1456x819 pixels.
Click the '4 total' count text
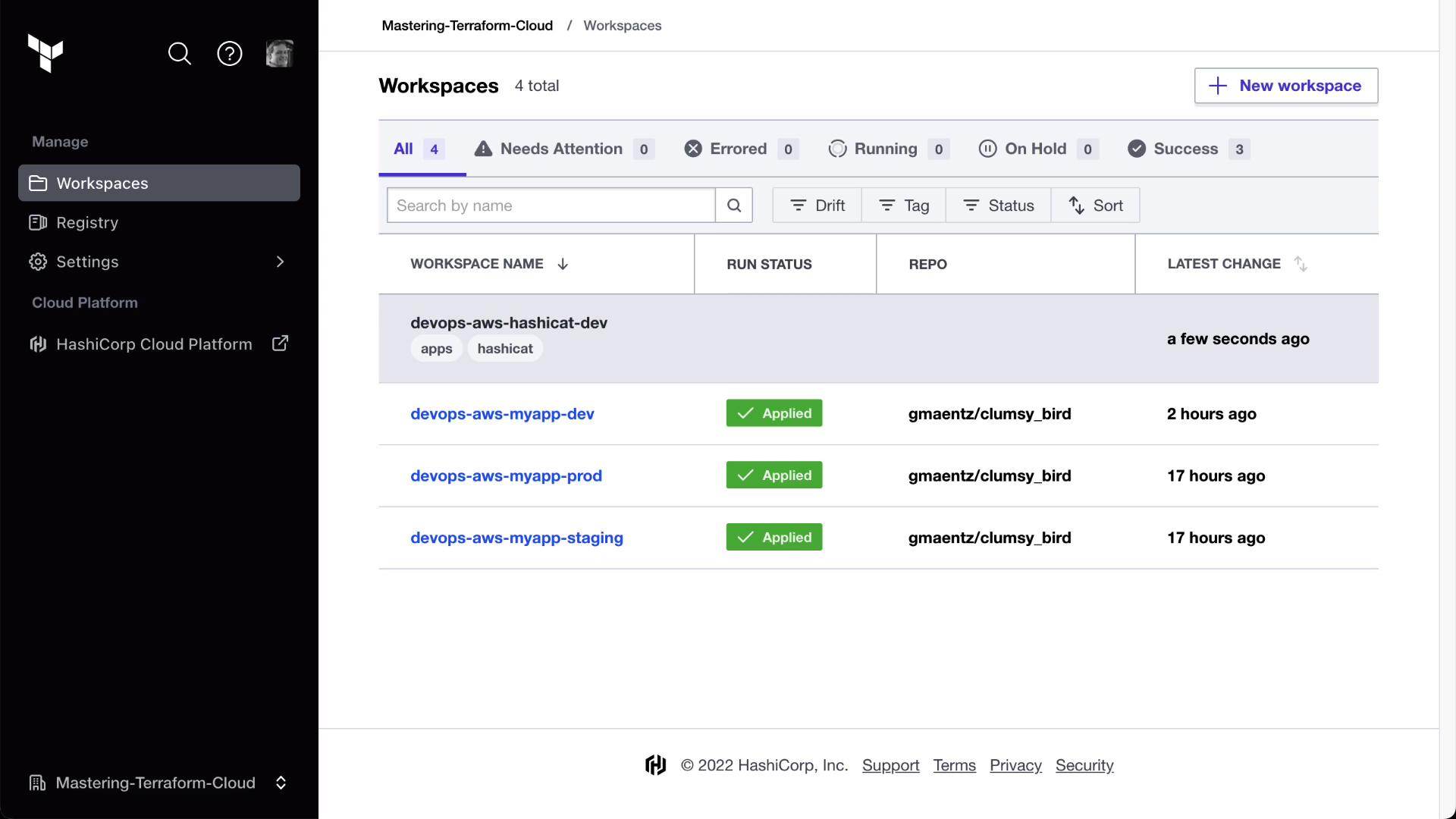click(537, 86)
